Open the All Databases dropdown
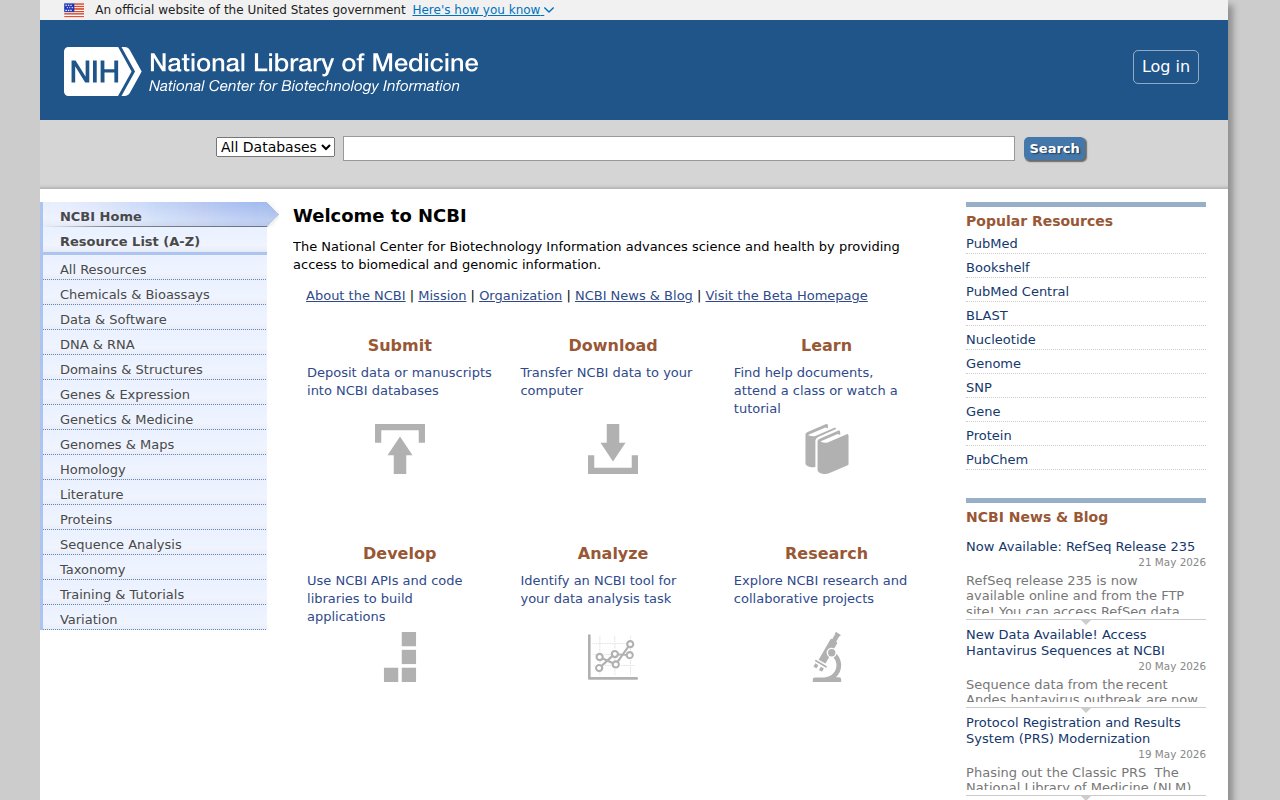Viewport: 1280px width, 800px height. click(x=275, y=147)
